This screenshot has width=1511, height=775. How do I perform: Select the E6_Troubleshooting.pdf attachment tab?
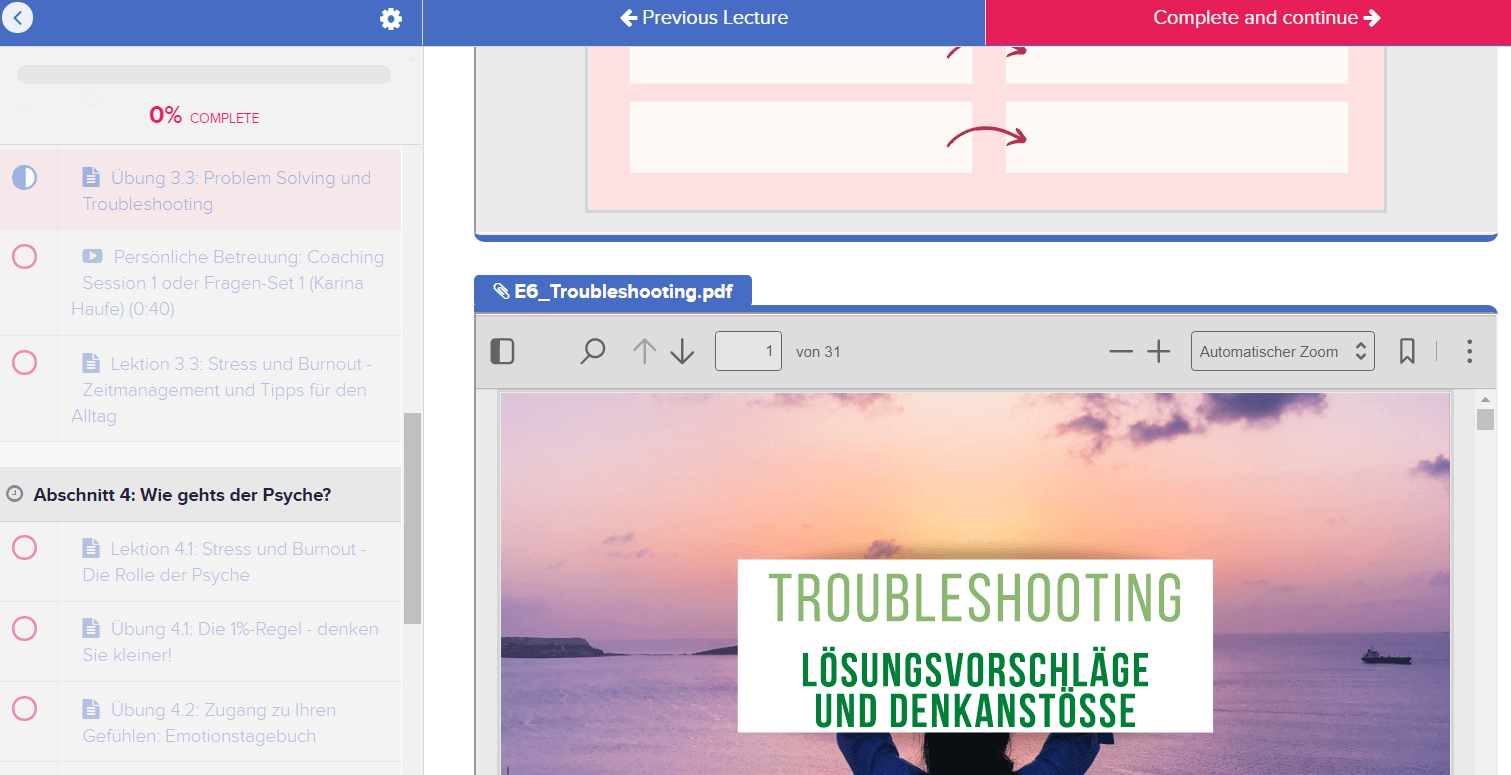612,291
